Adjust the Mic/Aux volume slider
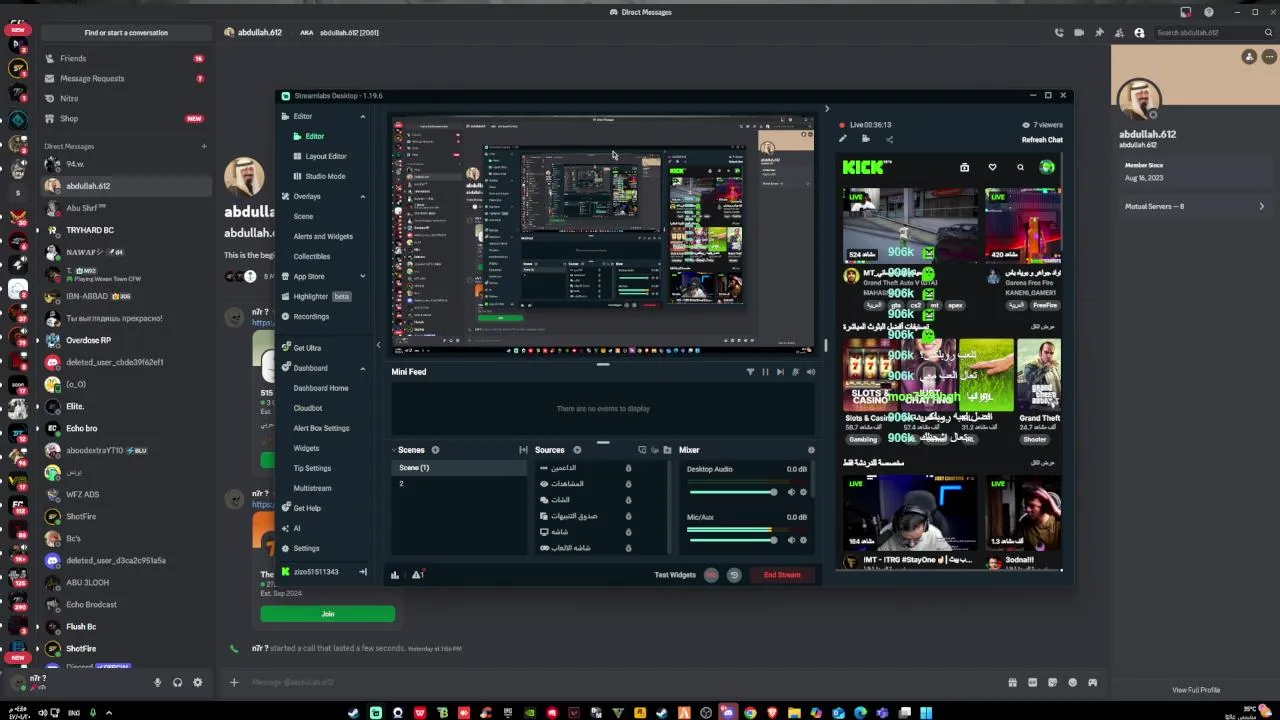Image resolution: width=1280 pixels, height=720 pixels. (733, 540)
